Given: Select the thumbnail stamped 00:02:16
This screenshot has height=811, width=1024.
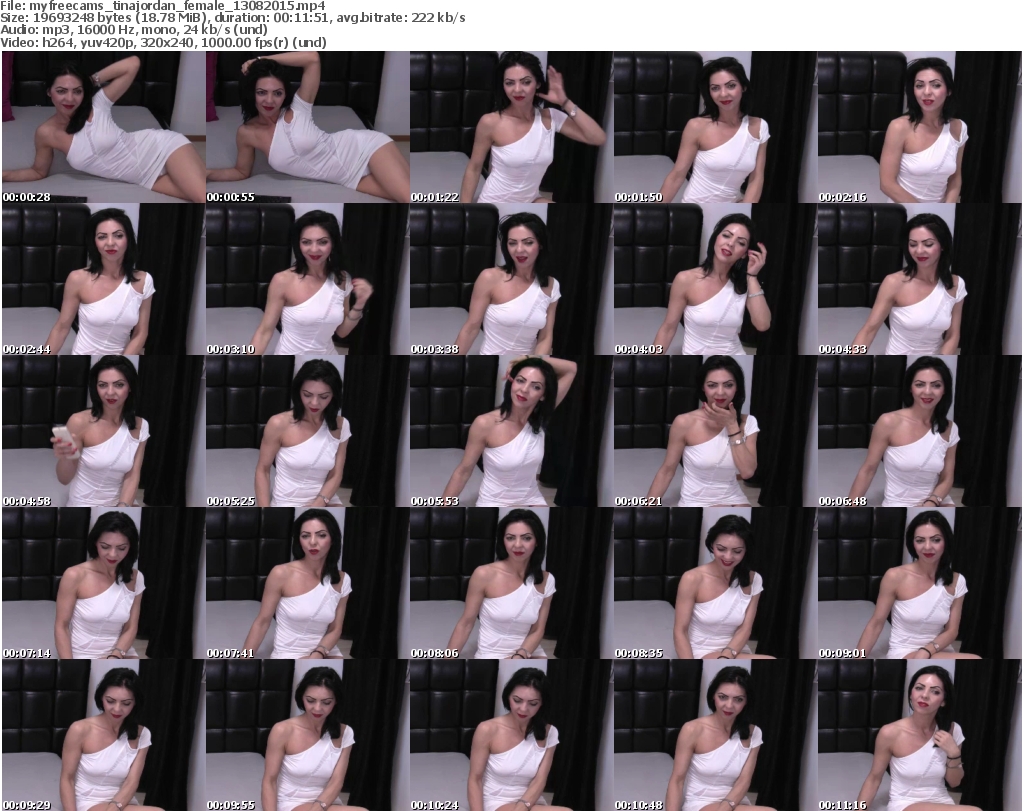Looking at the screenshot, I should click(x=920, y=127).
